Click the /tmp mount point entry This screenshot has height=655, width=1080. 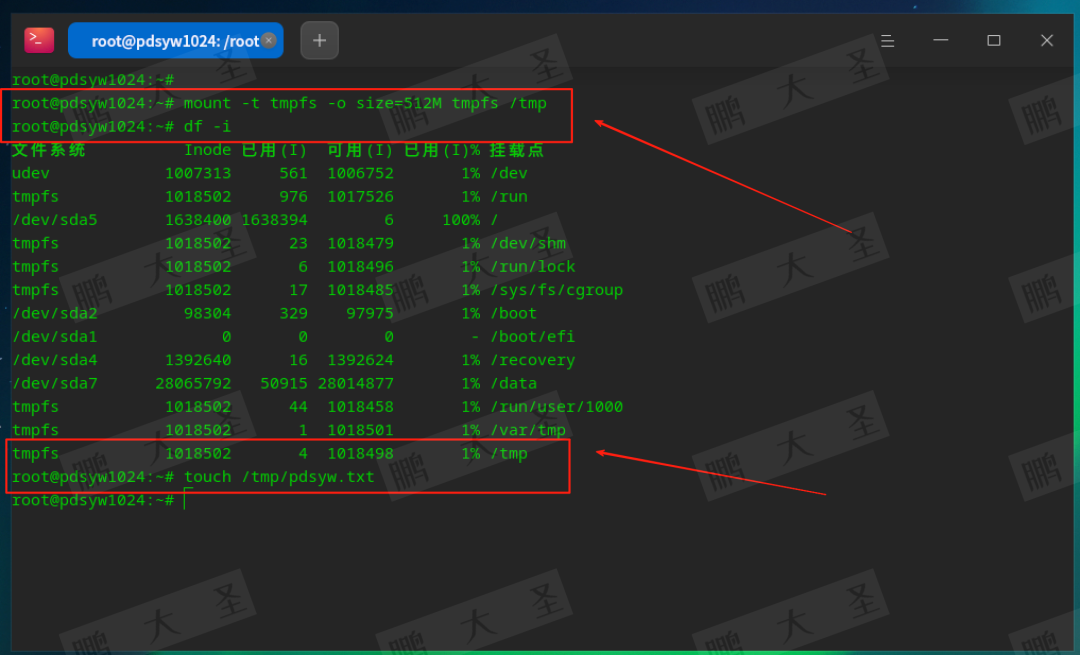(x=509, y=454)
